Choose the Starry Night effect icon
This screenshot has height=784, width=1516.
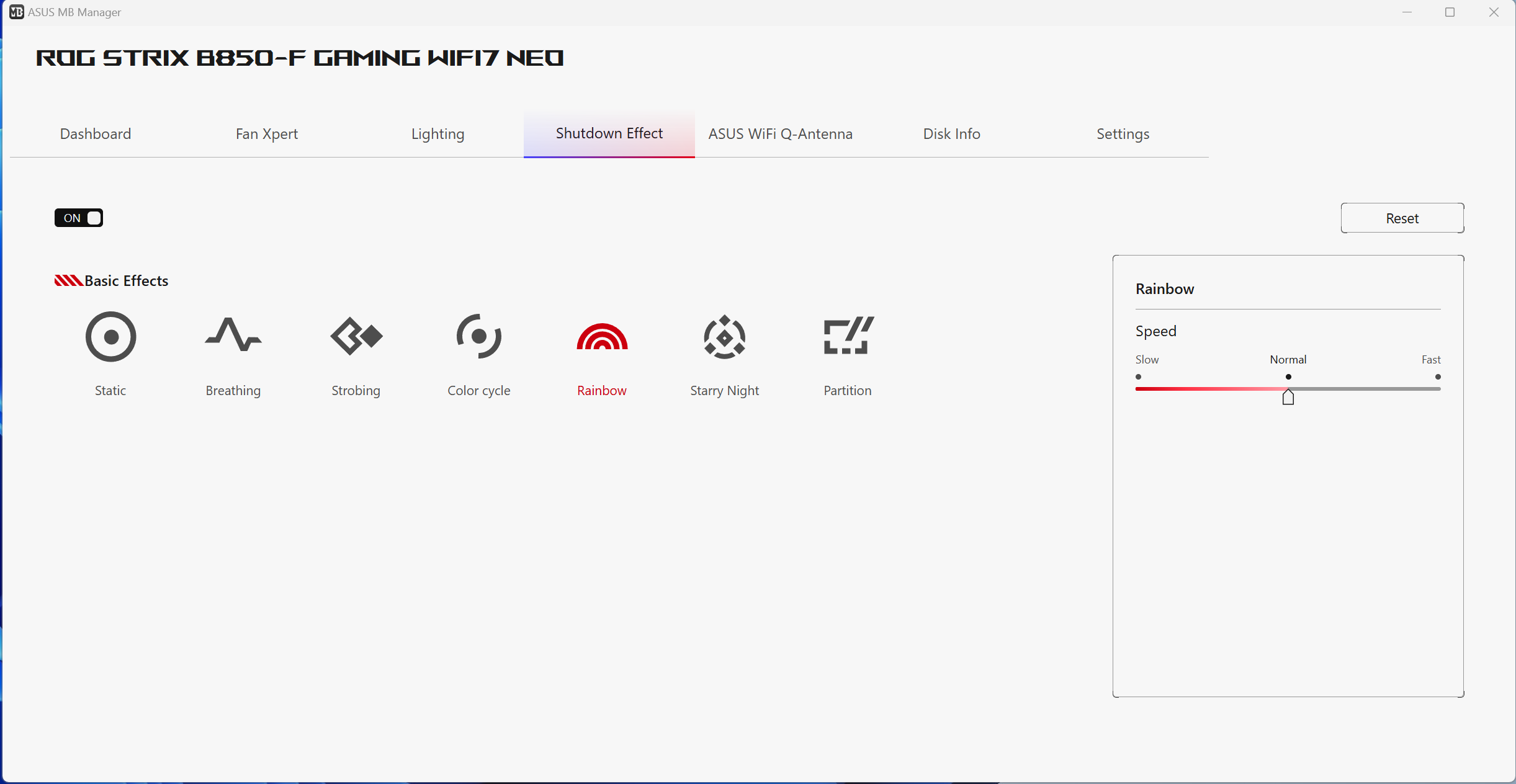pyautogui.click(x=725, y=337)
